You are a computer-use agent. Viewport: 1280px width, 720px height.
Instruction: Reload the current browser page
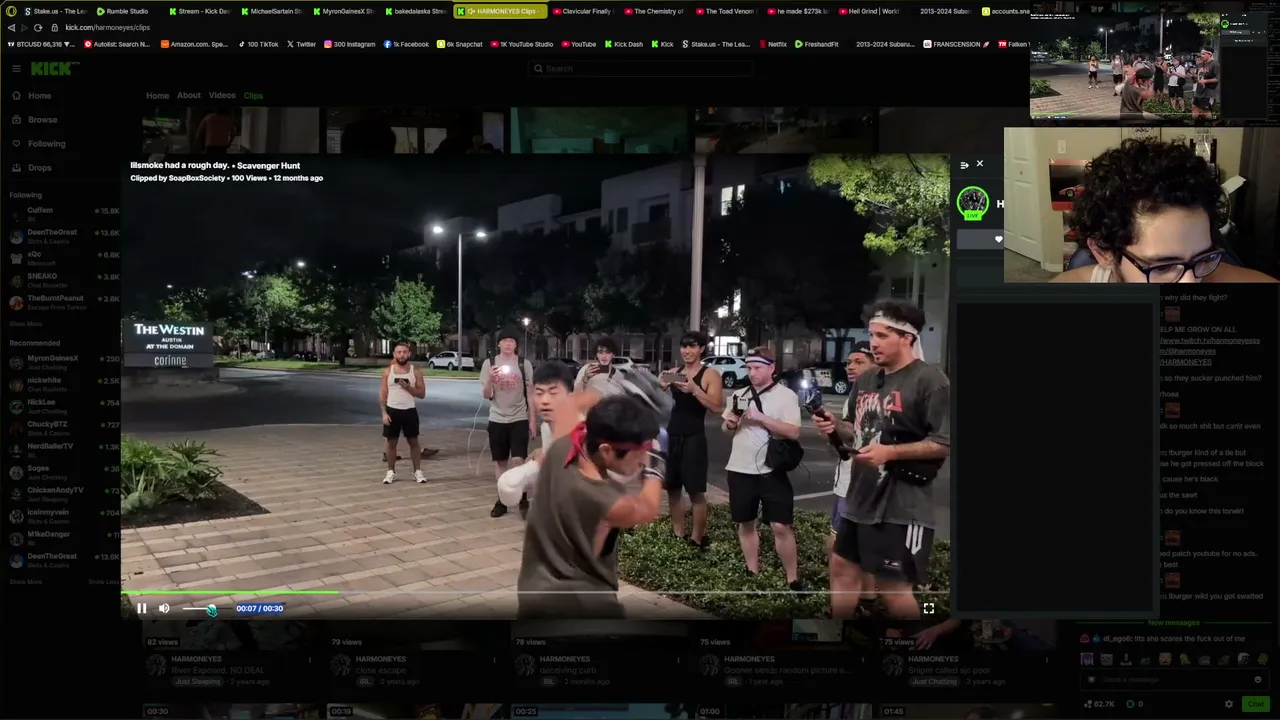pos(38,27)
